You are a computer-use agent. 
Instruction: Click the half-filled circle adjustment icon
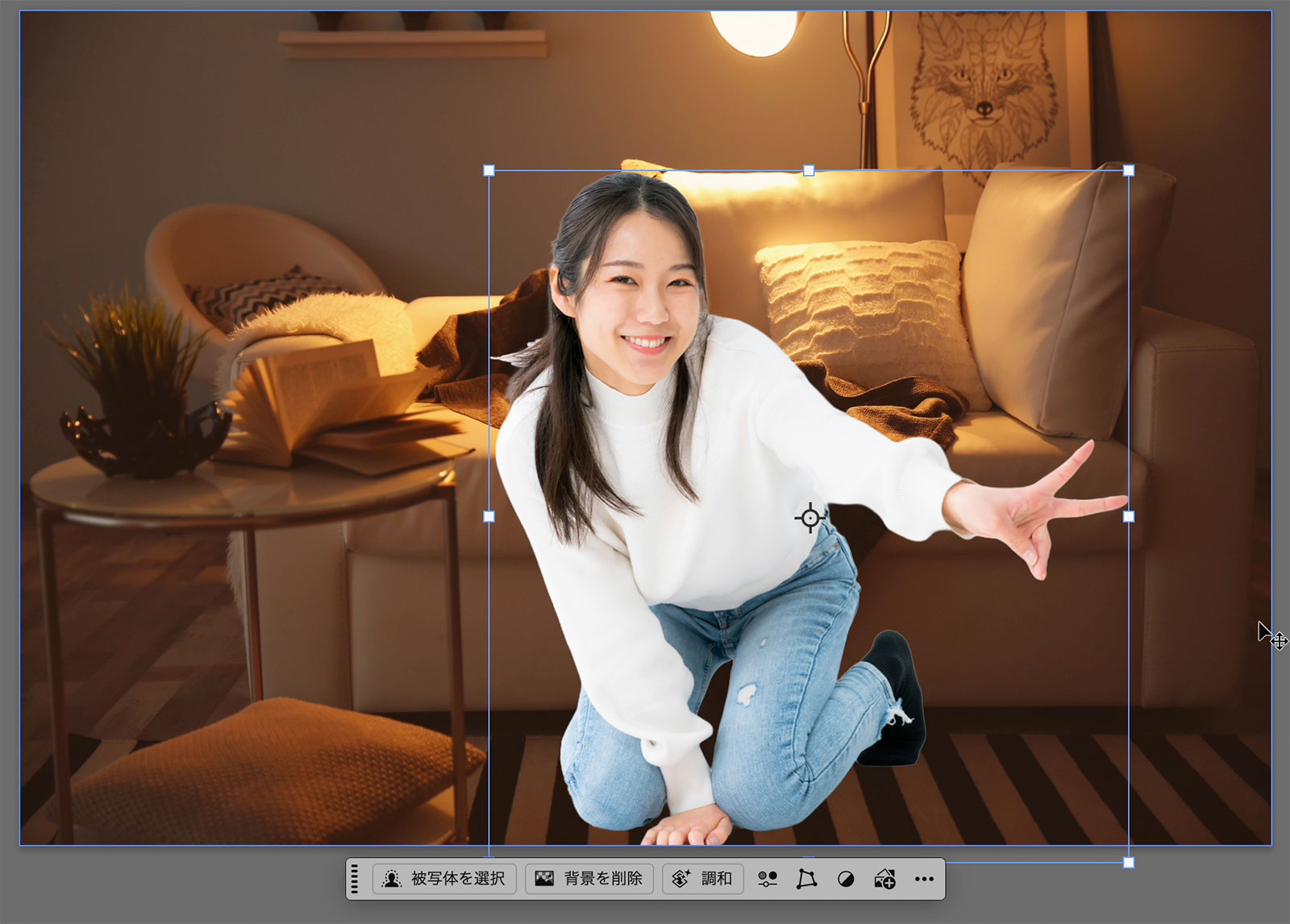coord(846,879)
